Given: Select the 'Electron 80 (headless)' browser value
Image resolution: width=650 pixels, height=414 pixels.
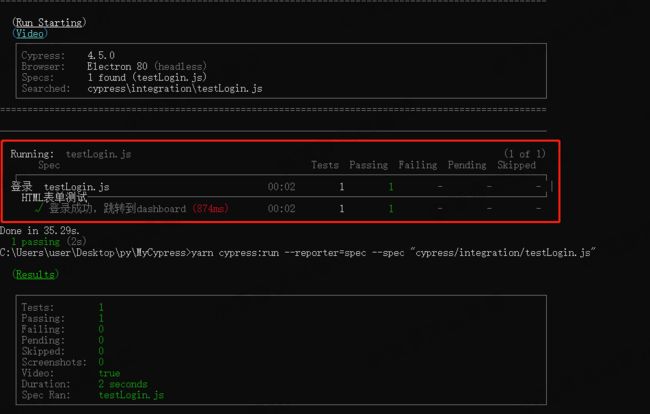Looking at the screenshot, I should tap(147, 66).
